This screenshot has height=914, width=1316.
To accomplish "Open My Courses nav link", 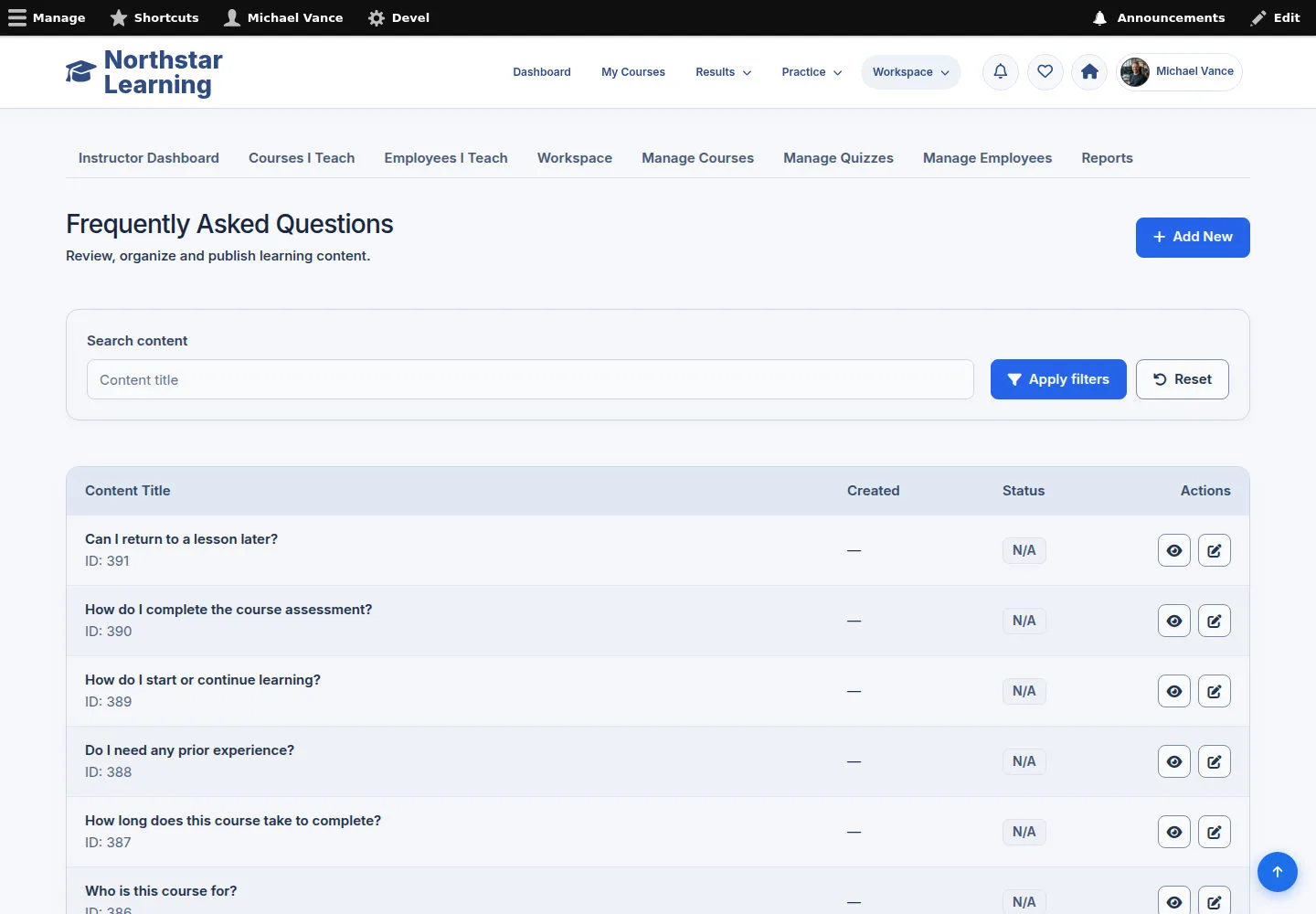I will coord(633,72).
